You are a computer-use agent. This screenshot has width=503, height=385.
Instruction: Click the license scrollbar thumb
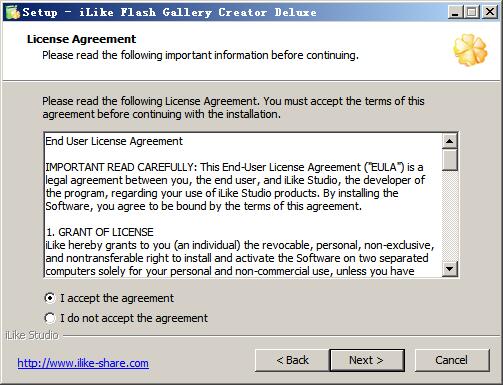[x=450, y=160]
